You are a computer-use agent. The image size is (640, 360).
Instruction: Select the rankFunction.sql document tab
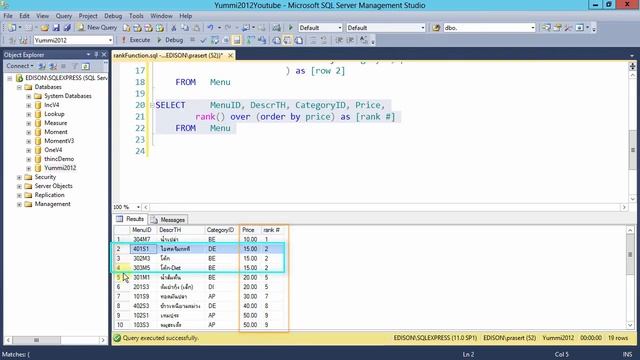pyautogui.click(x=168, y=55)
